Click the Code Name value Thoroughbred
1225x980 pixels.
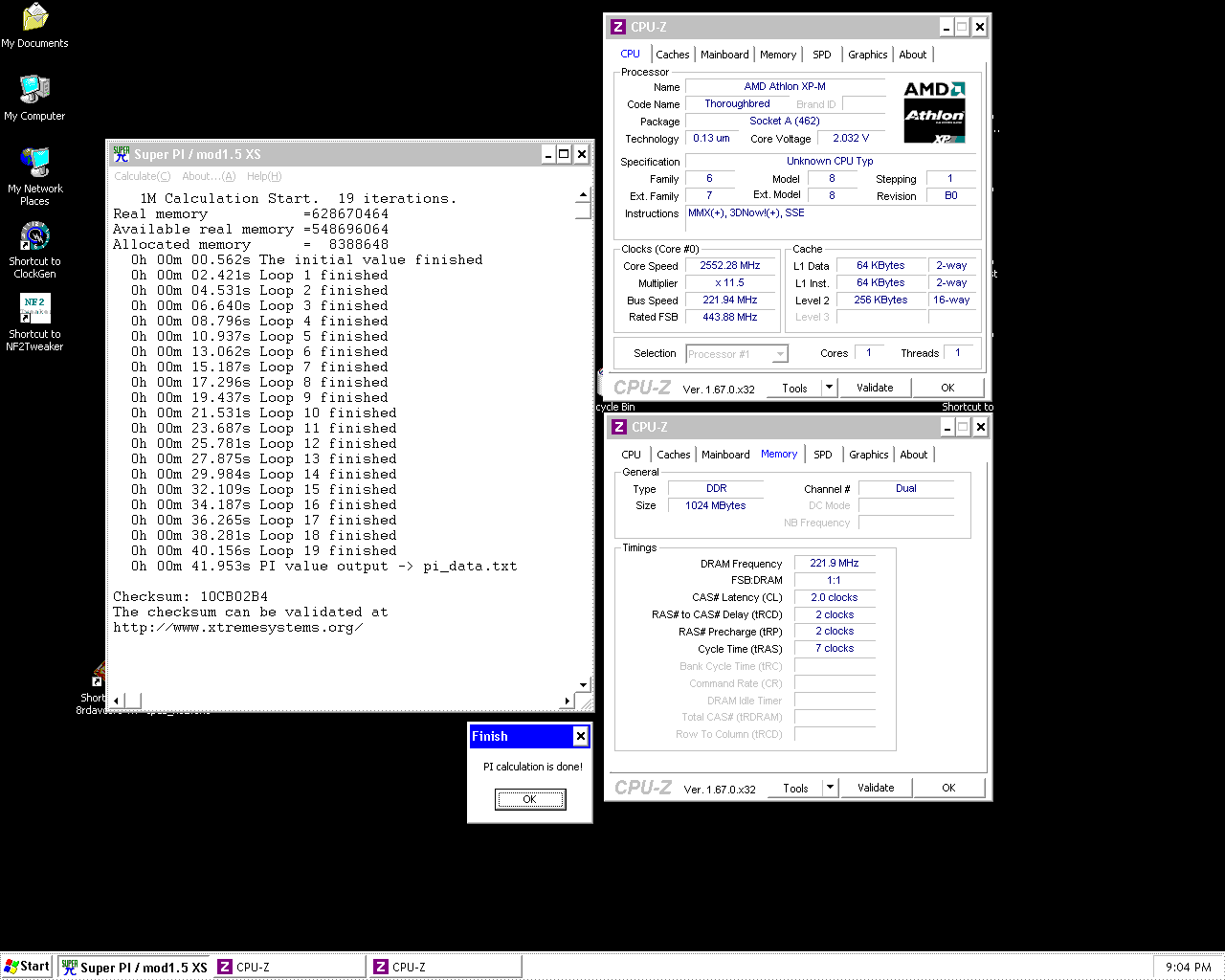(737, 103)
